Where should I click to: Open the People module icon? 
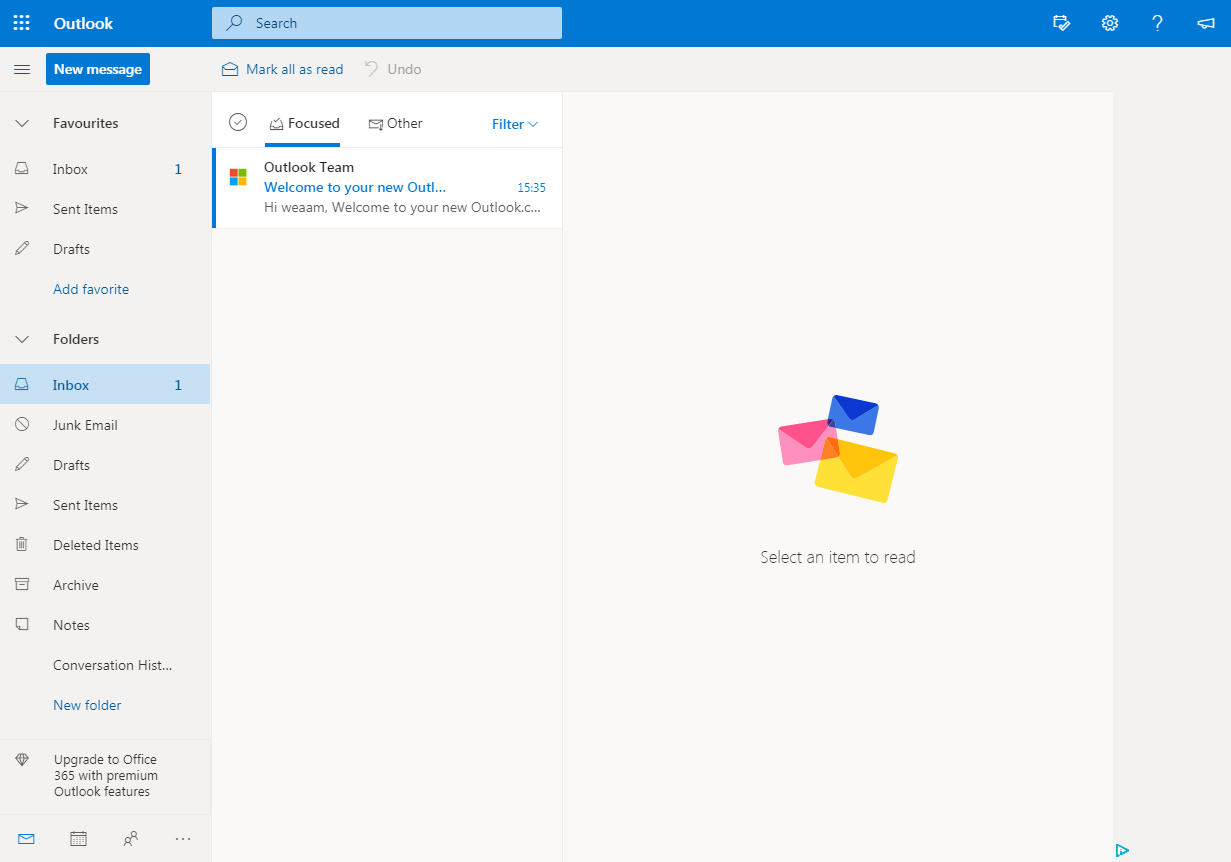(x=130, y=839)
